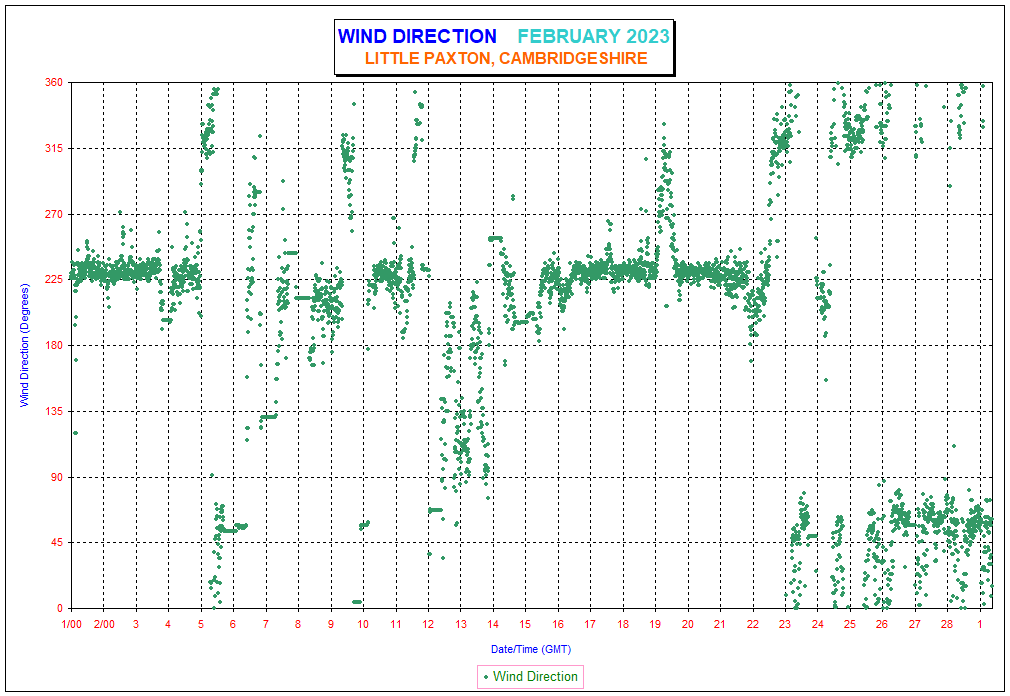
Task: Click the x-axis label for day 18
Action: click(x=623, y=624)
